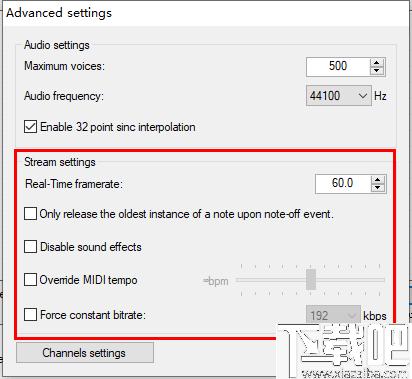Increase Maximum voices with up arrow
Viewport: 412px width, 379px height.
pos(377,63)
